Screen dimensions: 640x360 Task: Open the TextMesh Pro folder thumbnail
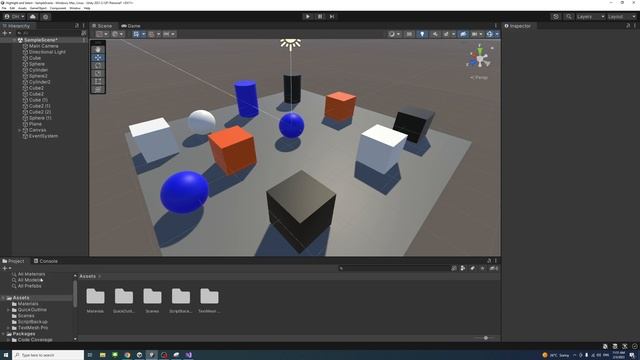click(x=209, y=297)
